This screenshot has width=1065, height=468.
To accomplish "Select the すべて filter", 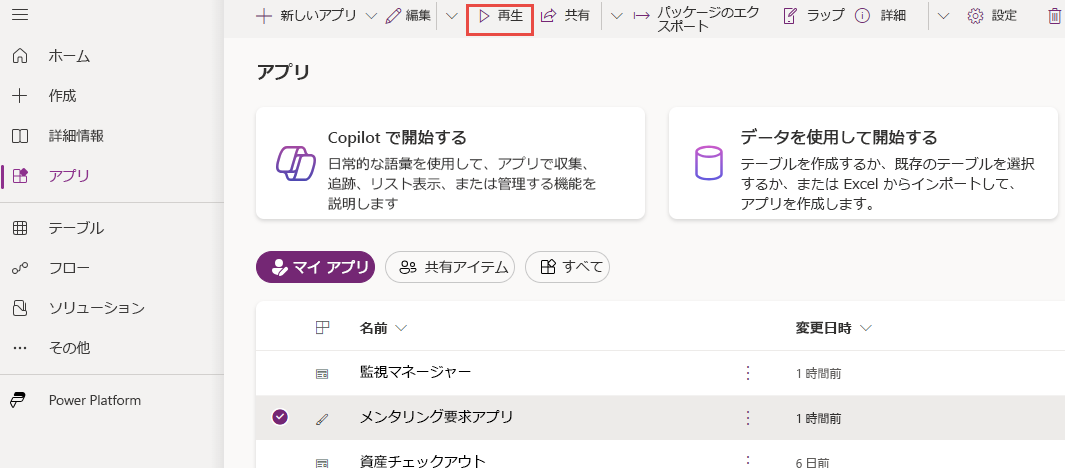I will (568, 267).
